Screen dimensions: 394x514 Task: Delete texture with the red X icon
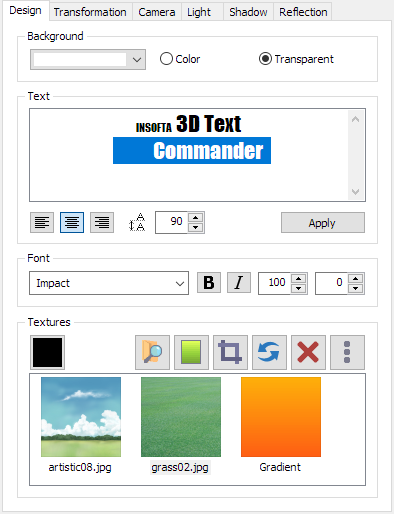[x=308, y=352]
